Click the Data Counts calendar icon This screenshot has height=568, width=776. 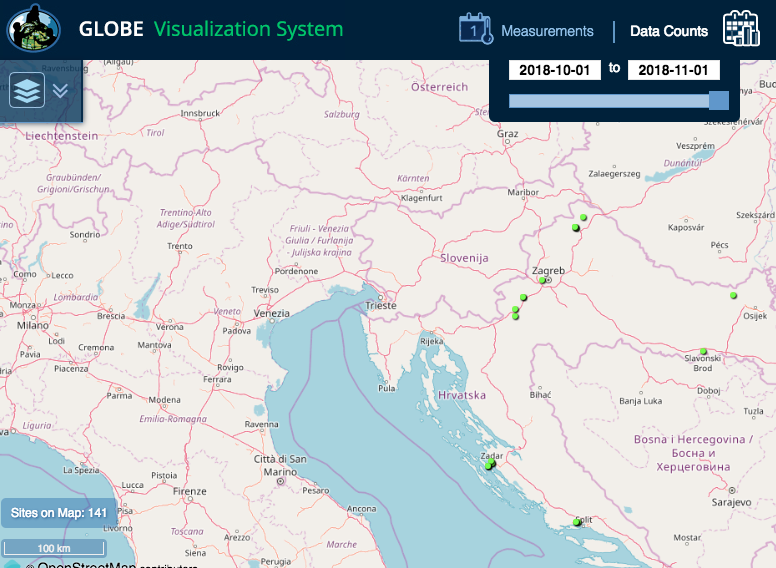[x=742, y=29]
